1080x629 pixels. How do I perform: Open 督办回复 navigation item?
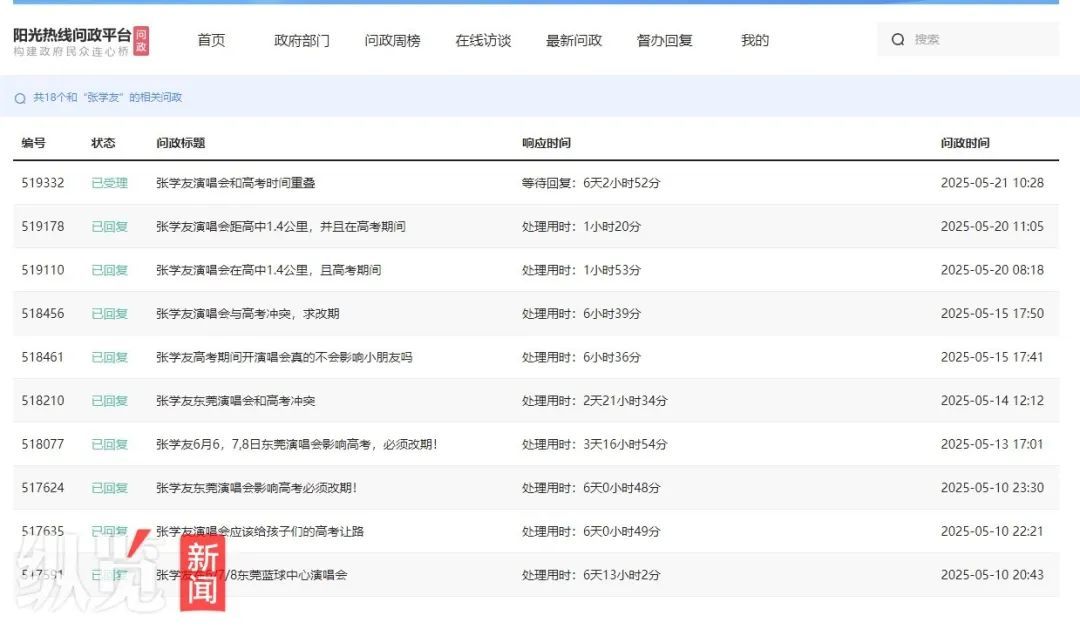click(x=665, y=41)
